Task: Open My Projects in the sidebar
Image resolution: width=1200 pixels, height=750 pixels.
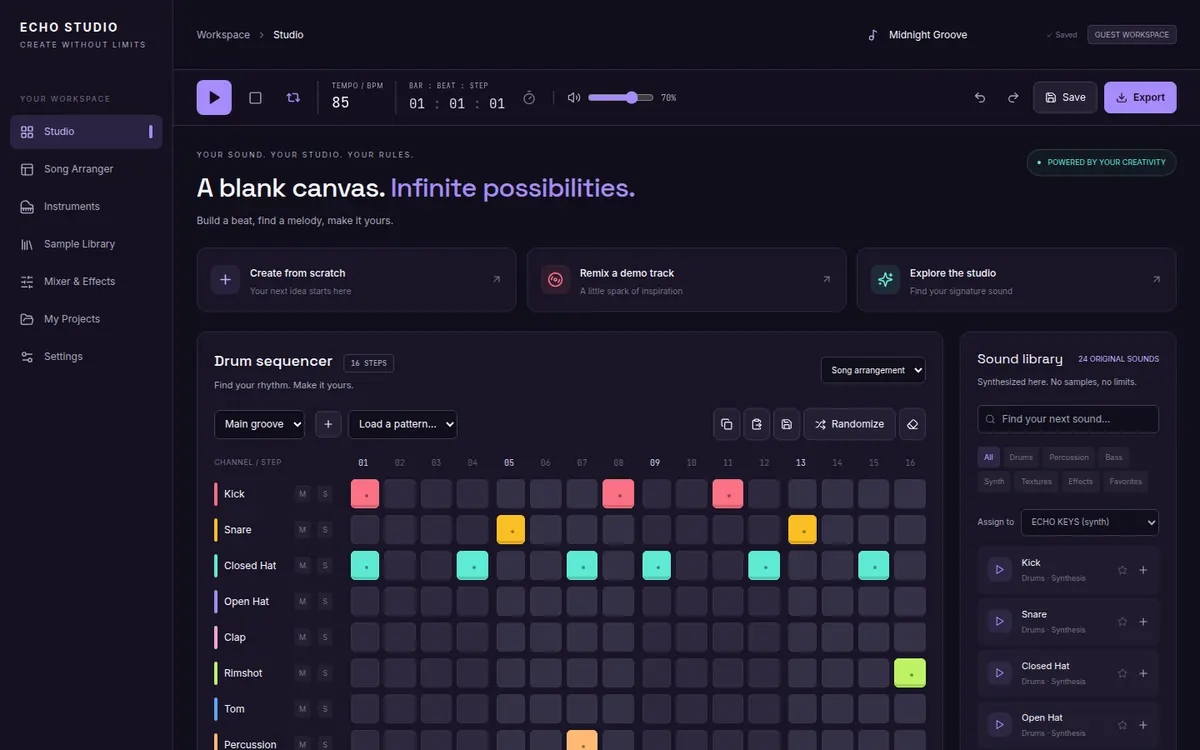Action: 86,319
